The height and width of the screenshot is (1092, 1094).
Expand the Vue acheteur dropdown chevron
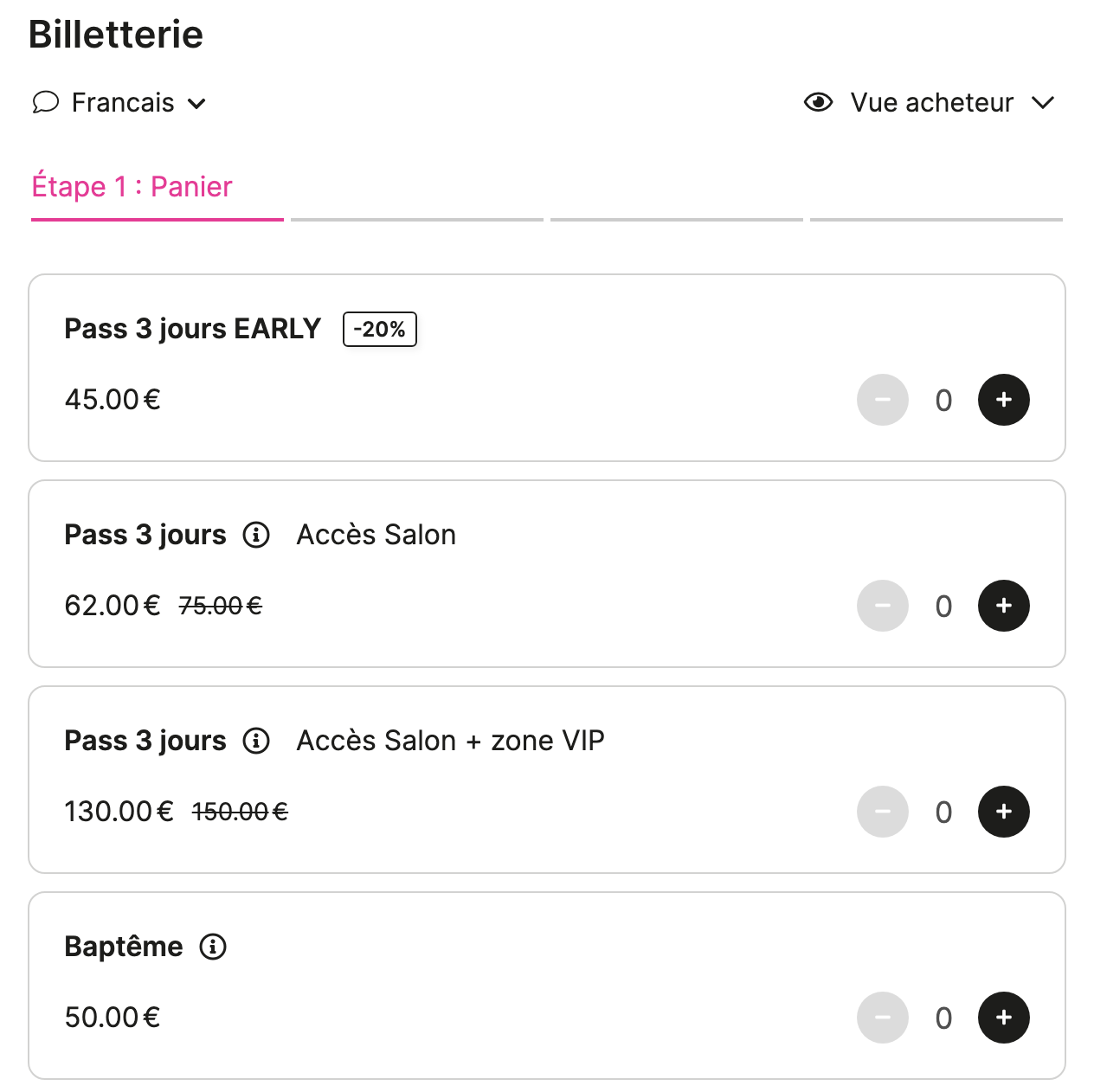1043,103
